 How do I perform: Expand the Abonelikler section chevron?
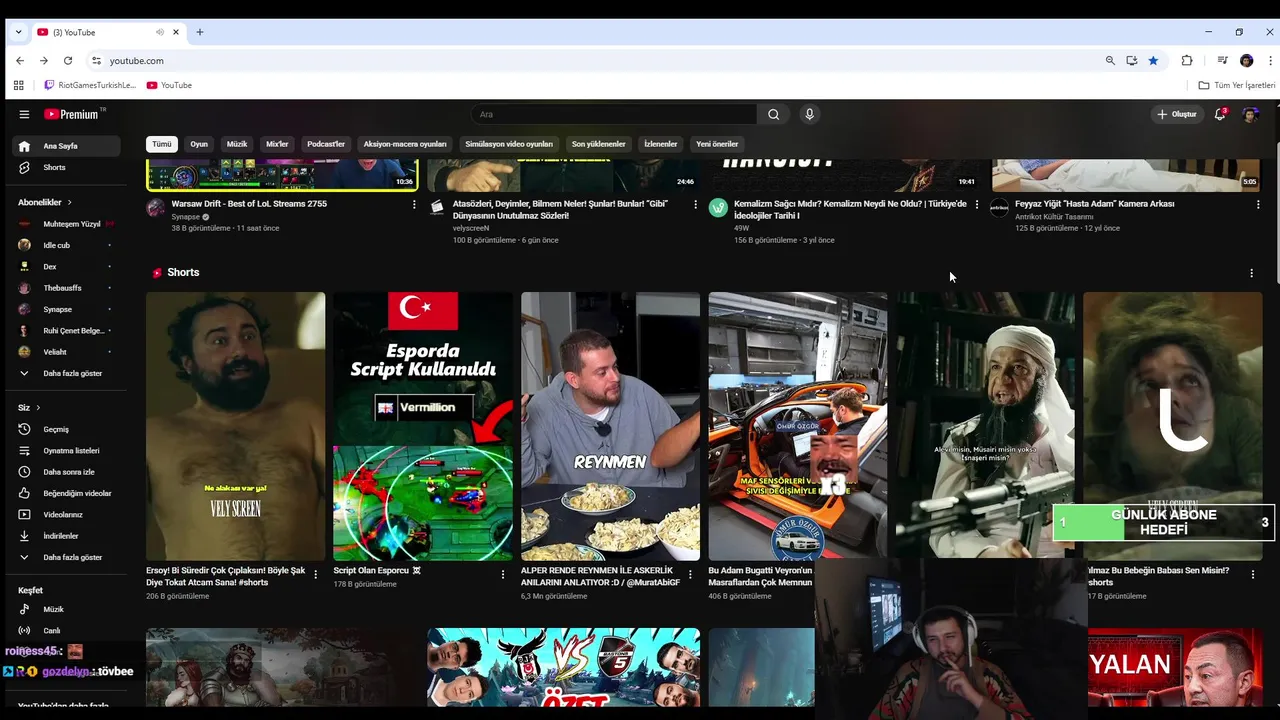point(69,202)
